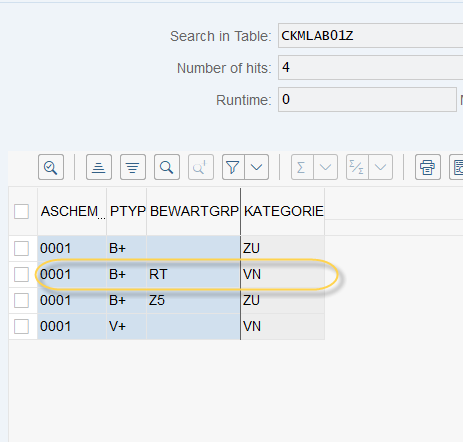This screenshot has height=442, width=463.
Task: Print the table with the printer icon
Action: [x=428, y=167]
